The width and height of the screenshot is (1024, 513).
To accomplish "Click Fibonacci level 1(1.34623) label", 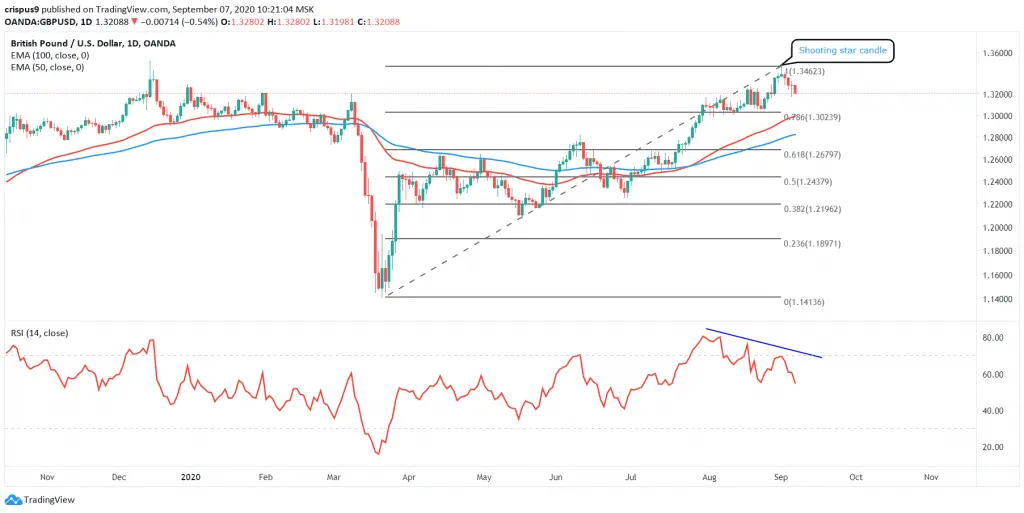I will [x=807, y=72].
